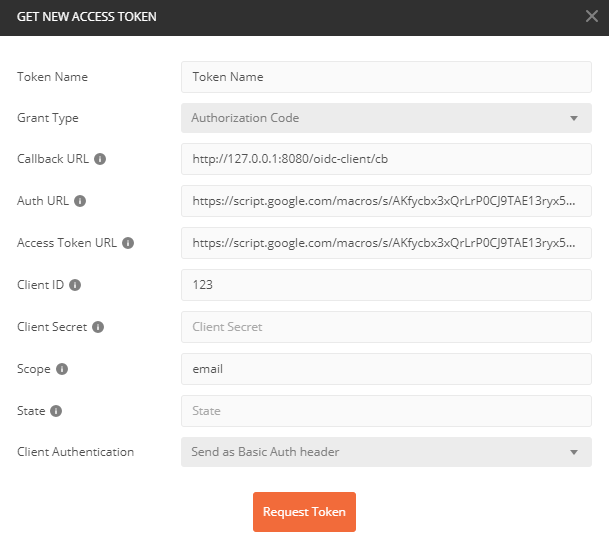This screenshot has height=541, width=609.
Task: Click the Access Token URL info icon
Action: tap(128, 243)
